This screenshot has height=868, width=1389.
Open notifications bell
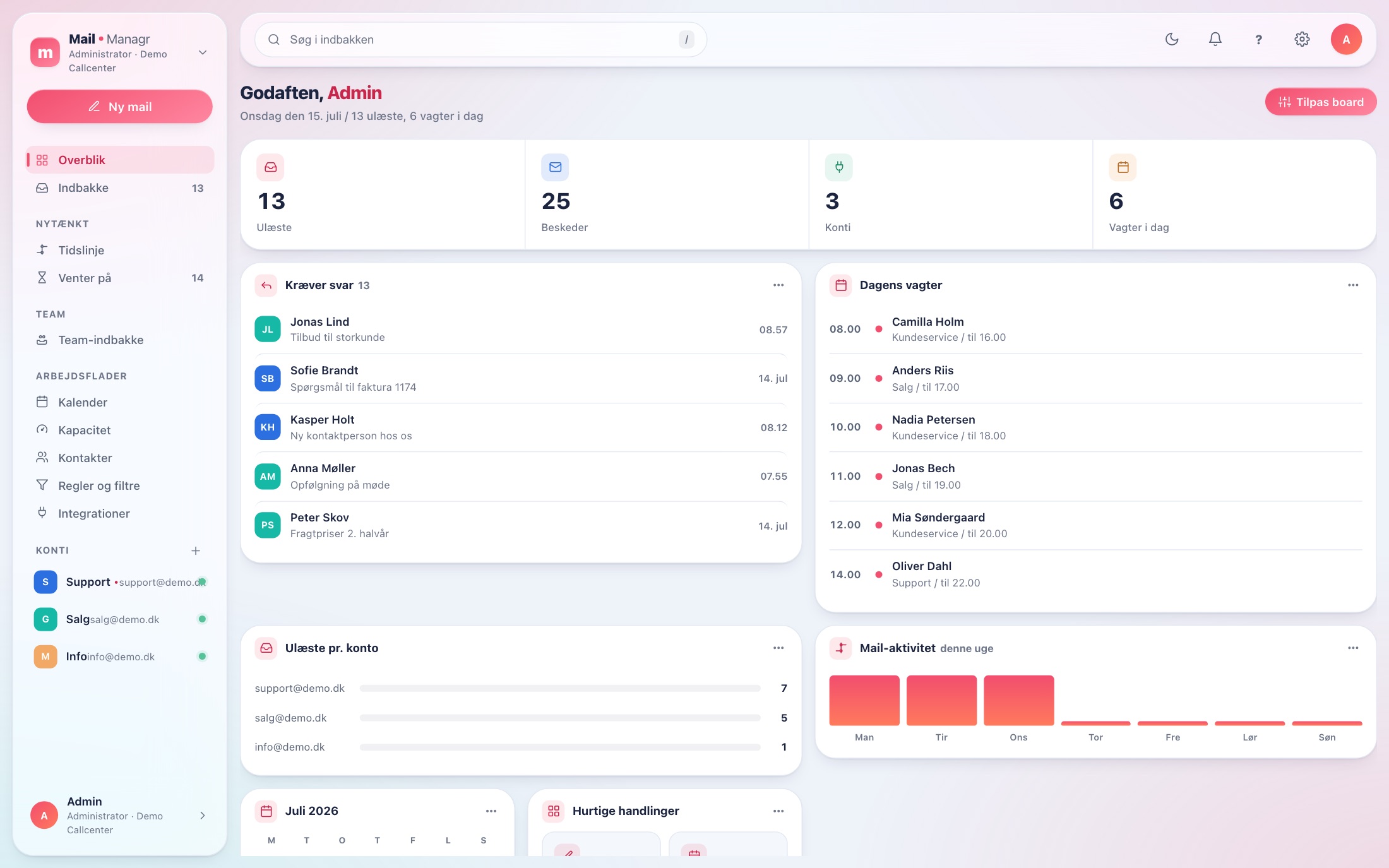pyautogui.click(x=1215, y=39)
